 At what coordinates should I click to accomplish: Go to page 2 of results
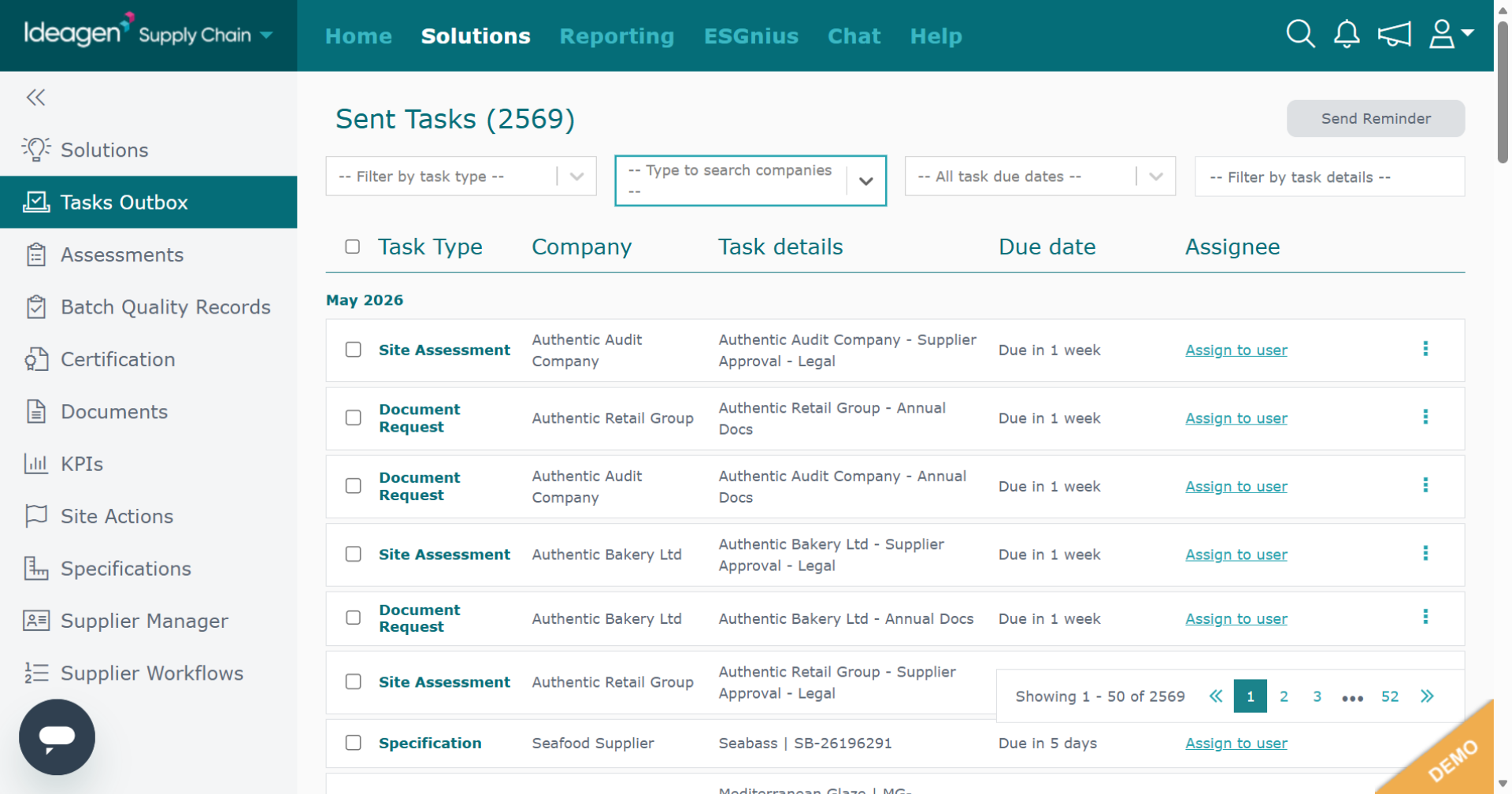pos(1284,696)
